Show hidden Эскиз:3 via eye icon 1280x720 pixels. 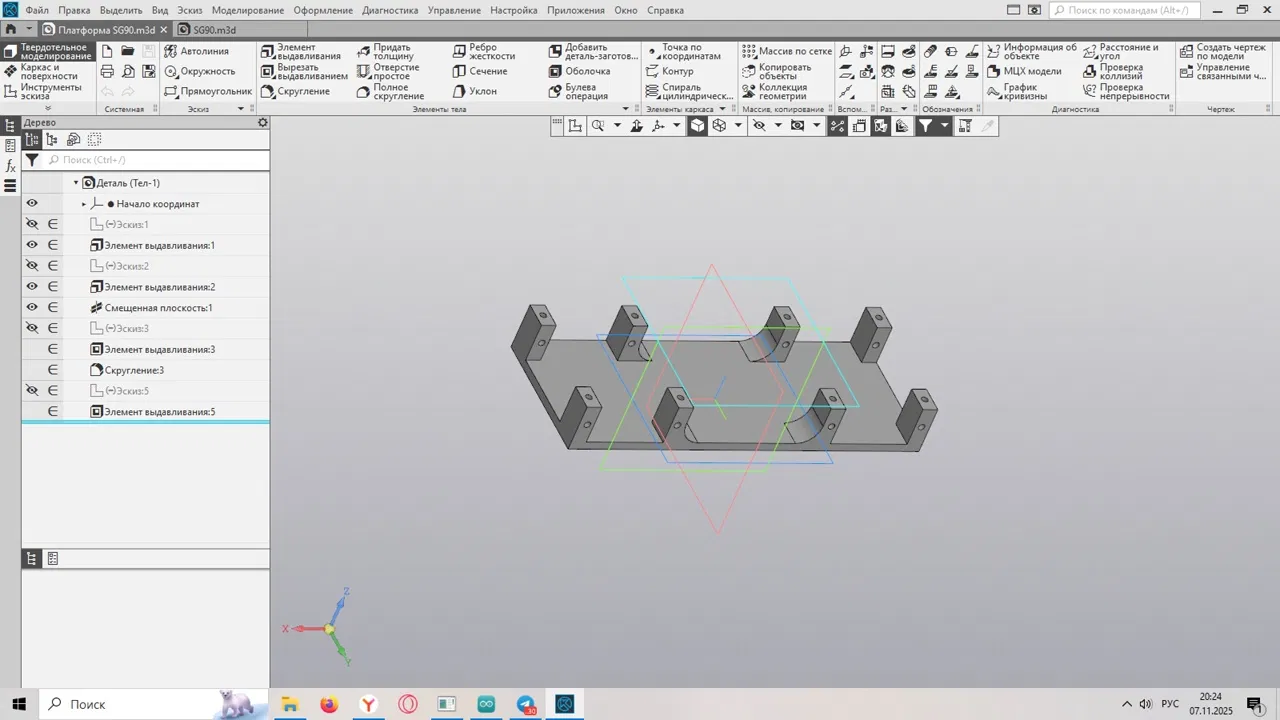pos(32,328)
